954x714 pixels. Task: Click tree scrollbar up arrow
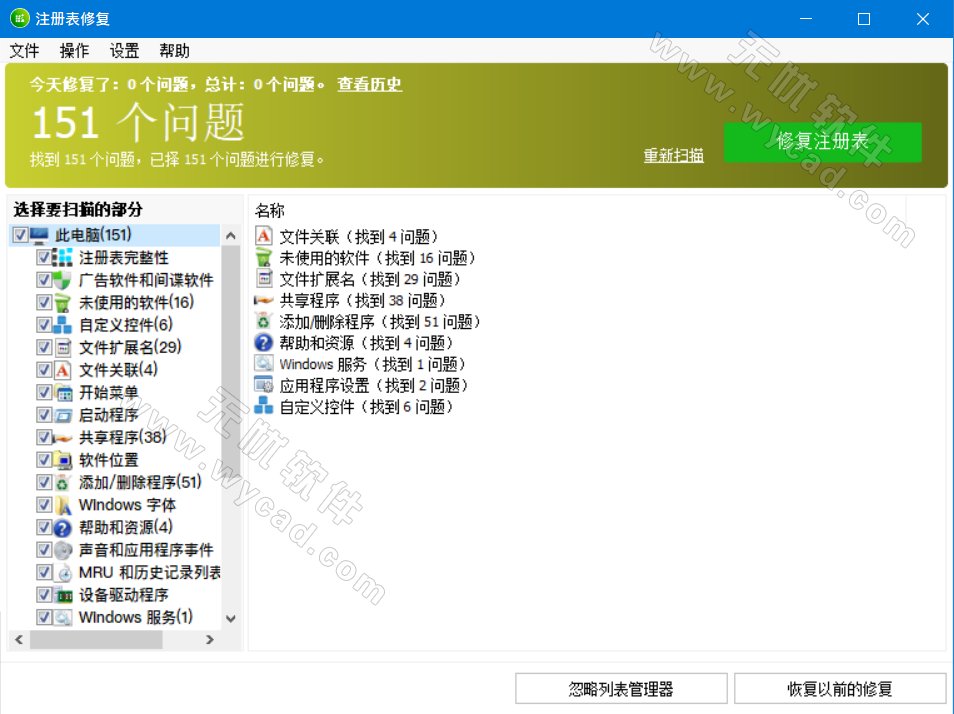231,235
